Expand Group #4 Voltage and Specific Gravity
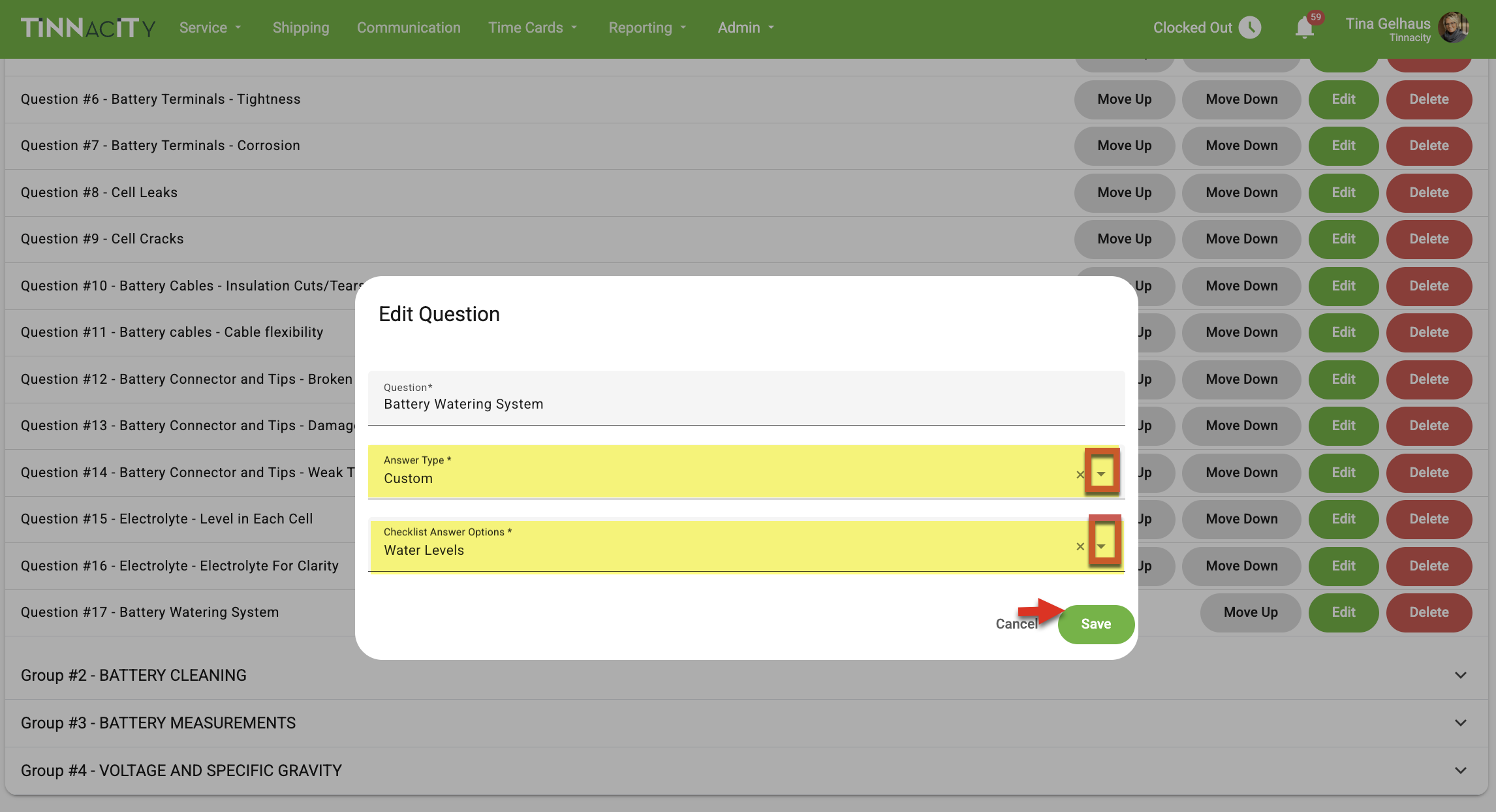 coord(1461,770)
